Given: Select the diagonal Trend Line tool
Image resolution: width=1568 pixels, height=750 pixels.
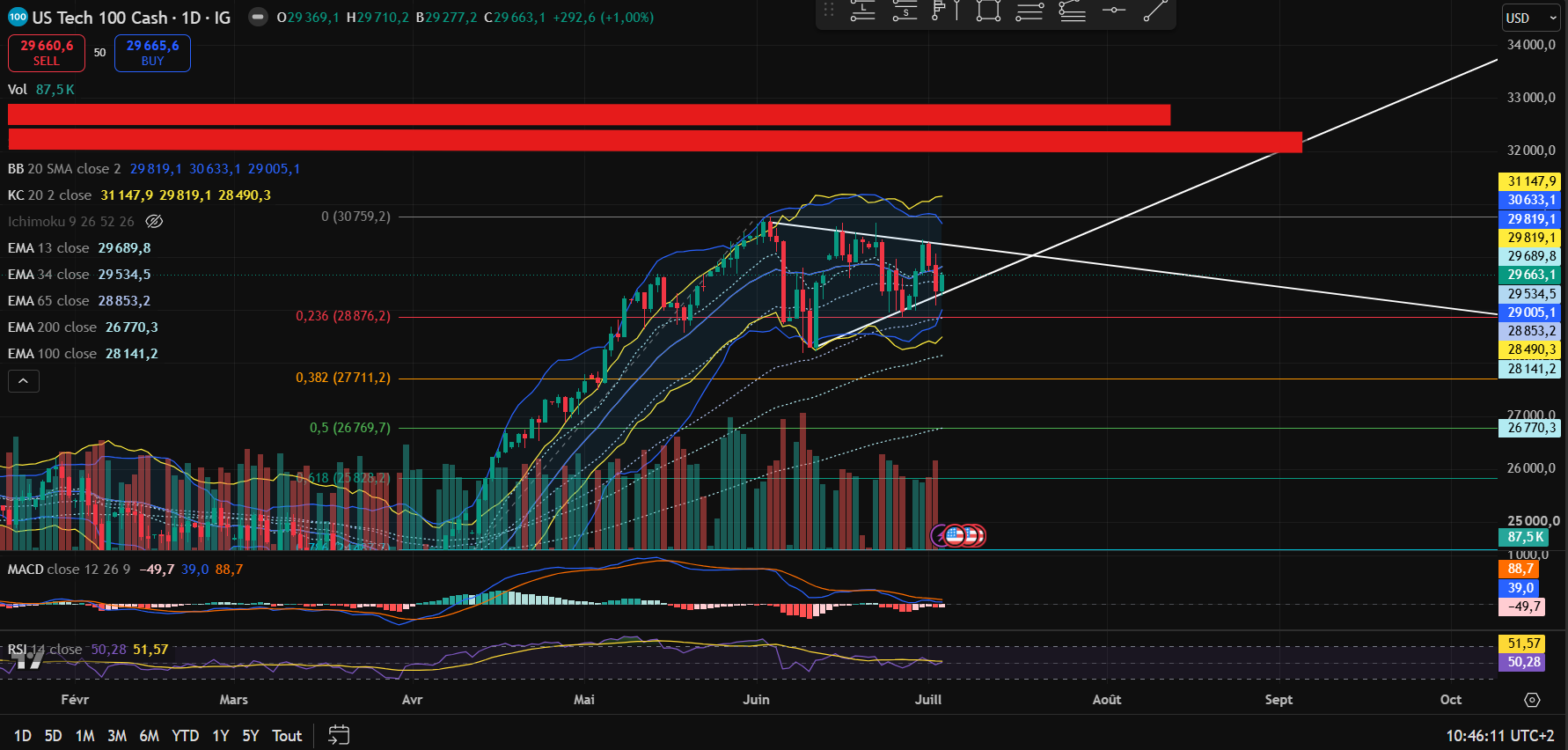Looking at the screenshot, I should pyautogui.click(x=1155, y=11).
